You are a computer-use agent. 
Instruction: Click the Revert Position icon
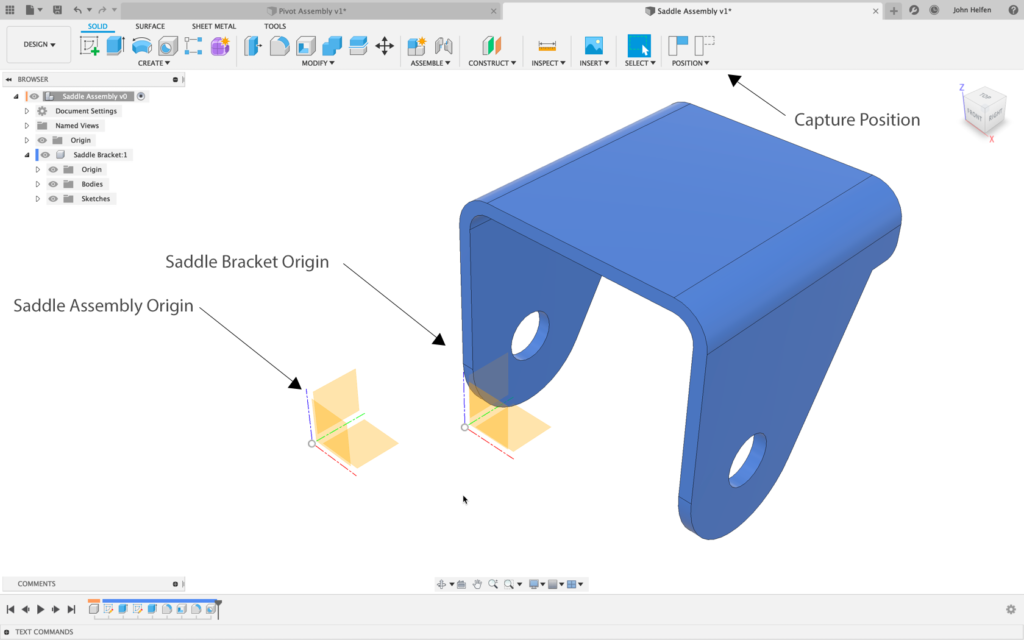click(704, 46)
